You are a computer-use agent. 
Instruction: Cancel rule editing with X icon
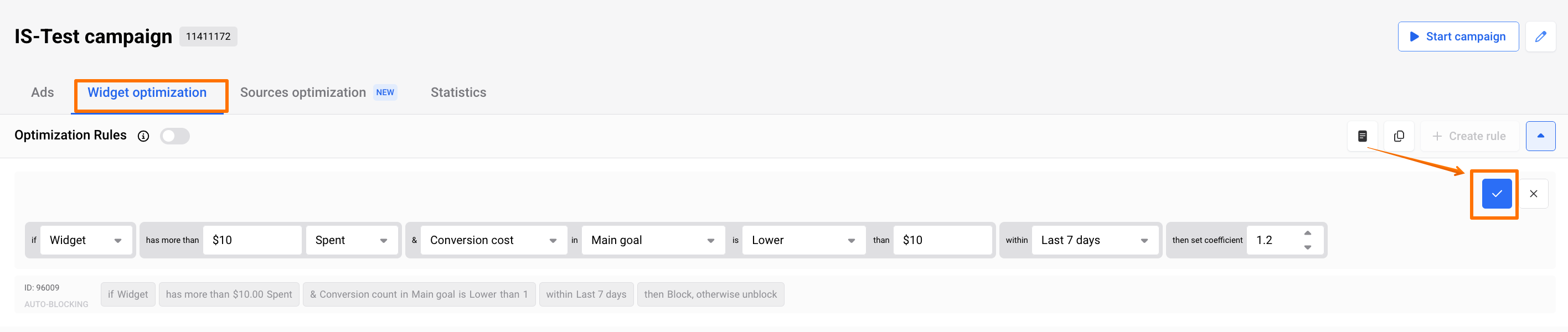point(1533,194)
